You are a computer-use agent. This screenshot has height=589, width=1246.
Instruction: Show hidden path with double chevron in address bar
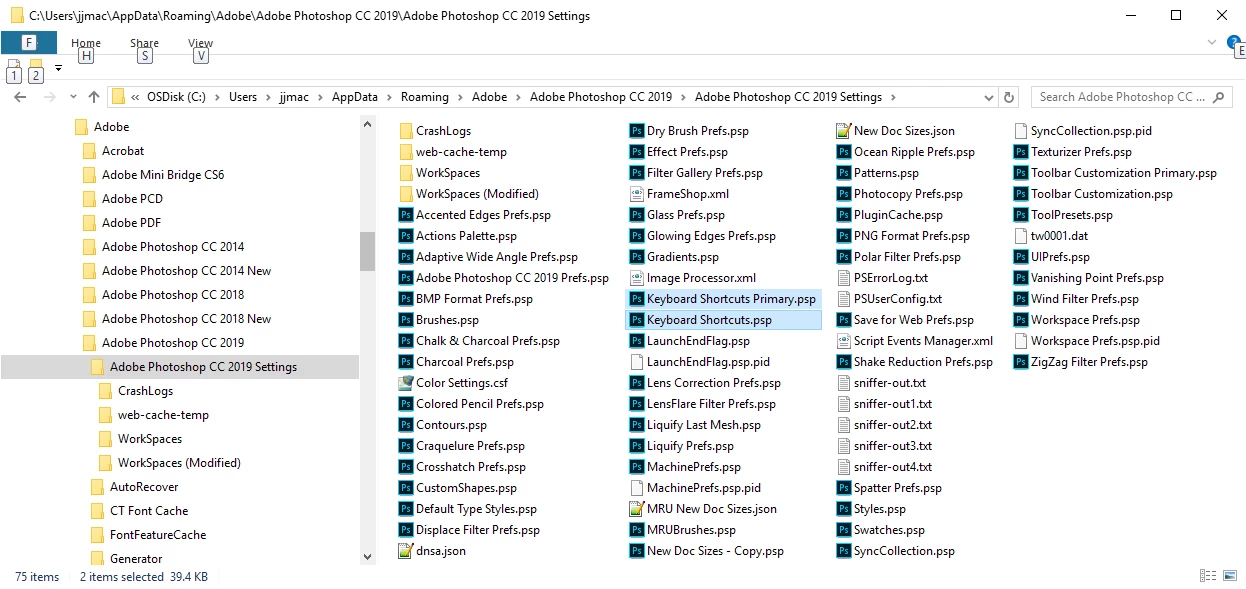(x=134, y=97)
